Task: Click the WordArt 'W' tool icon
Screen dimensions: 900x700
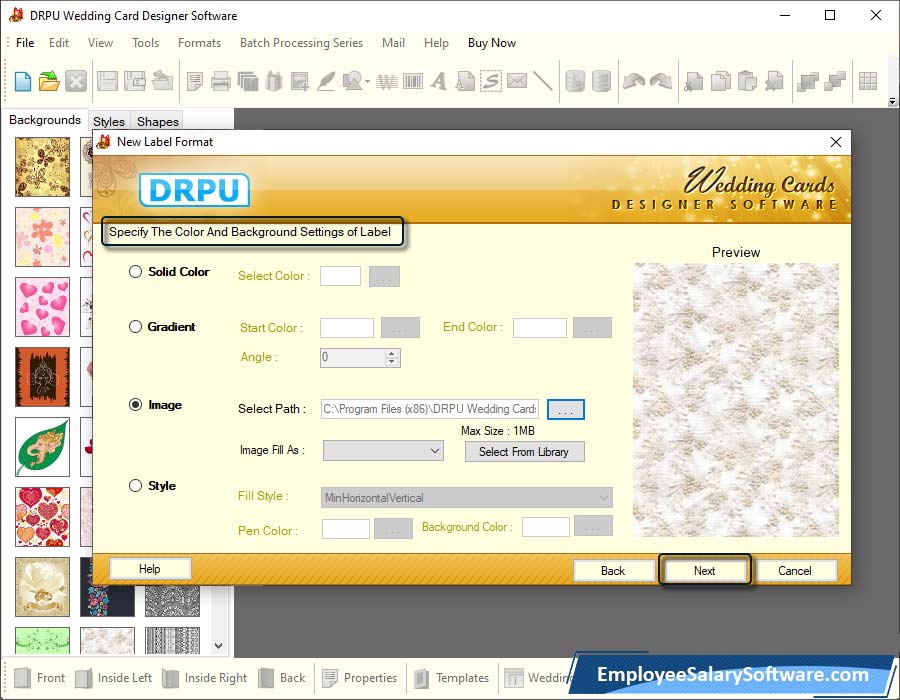Action: (x=387, y=81)
